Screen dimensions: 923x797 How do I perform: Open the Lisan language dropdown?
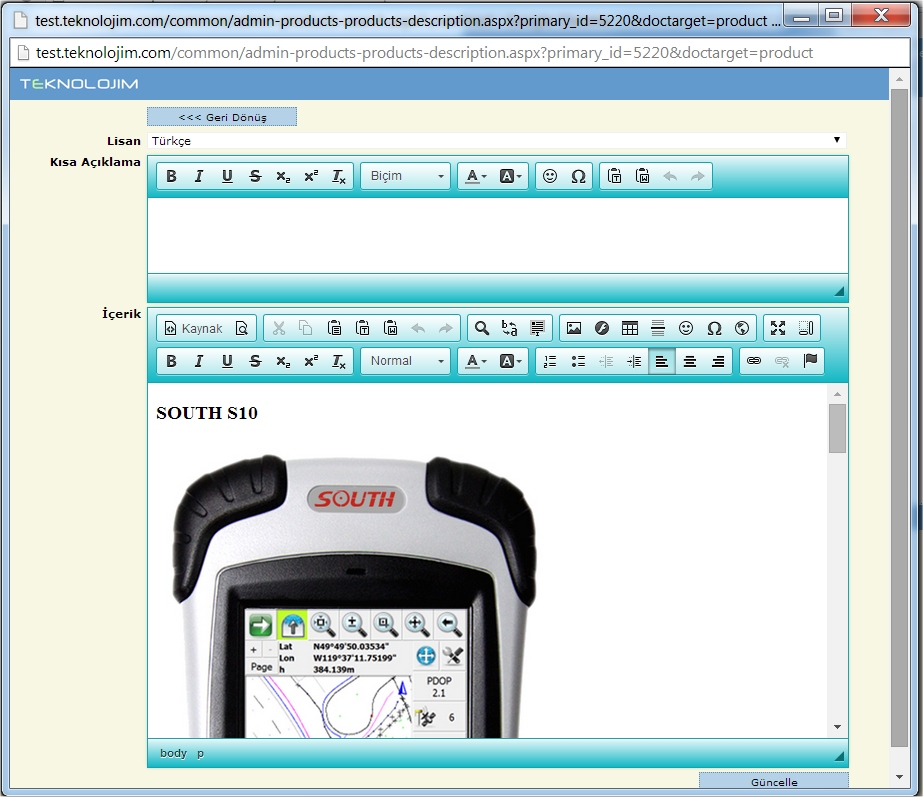496,141
